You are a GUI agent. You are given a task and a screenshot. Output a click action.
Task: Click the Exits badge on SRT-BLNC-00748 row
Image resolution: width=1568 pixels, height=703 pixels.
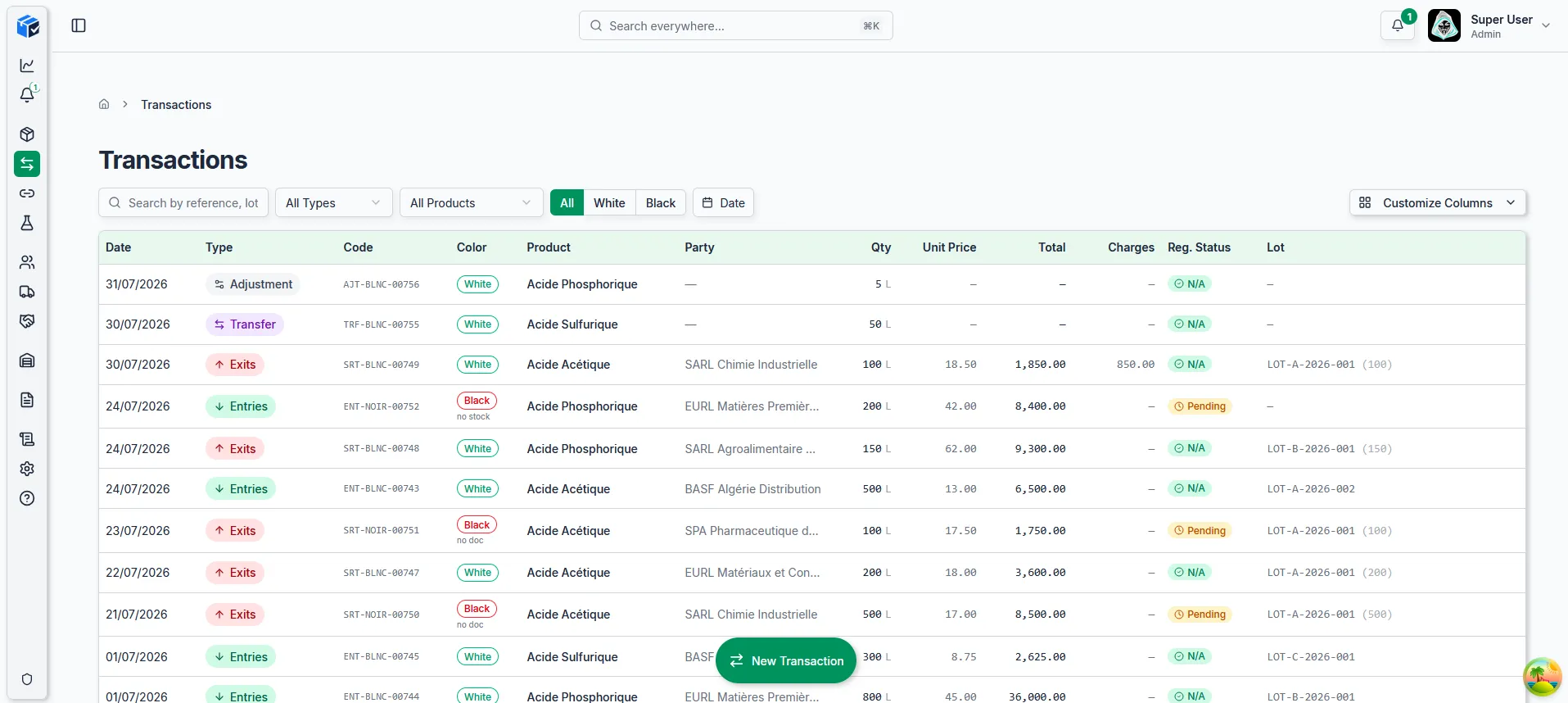pos(235,449)
